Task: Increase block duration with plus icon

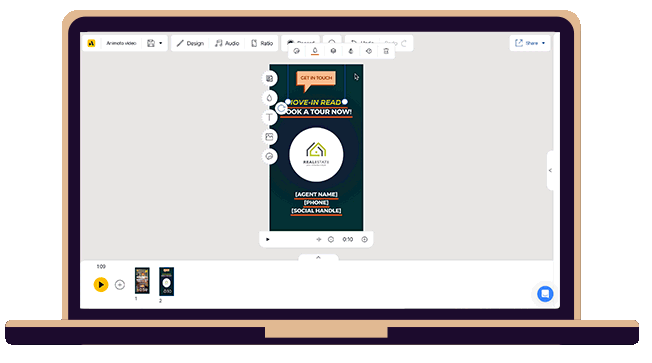Action: point(365,240)
